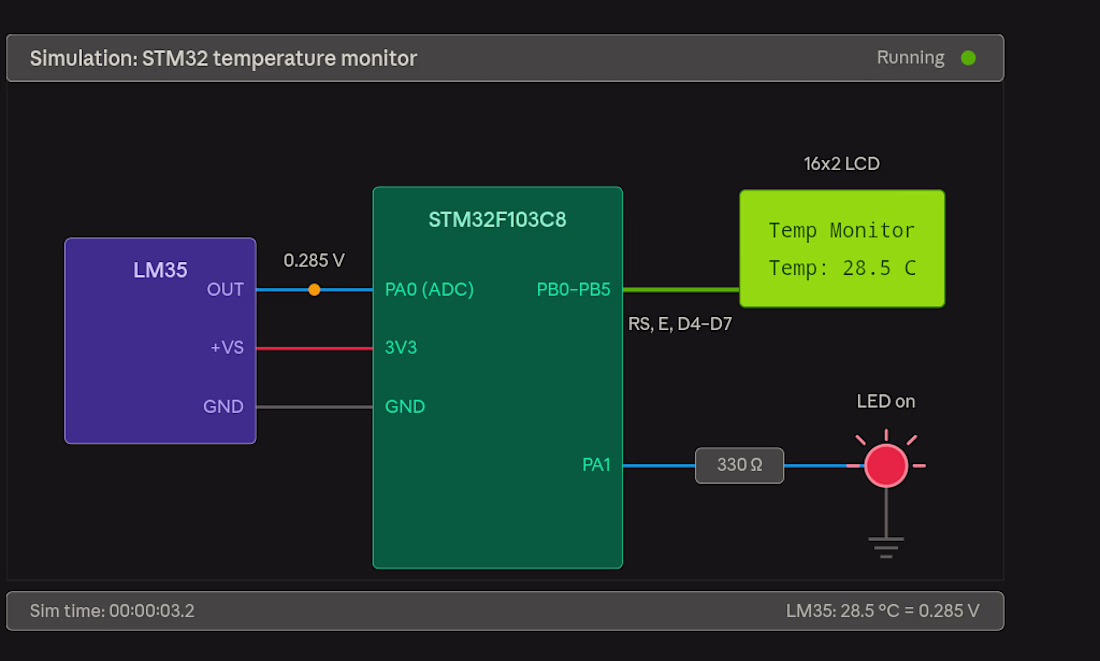1100x661 pixels.
Task: Click the 'Temp Monitor' line on the LCD
Action: click(842, 230)
